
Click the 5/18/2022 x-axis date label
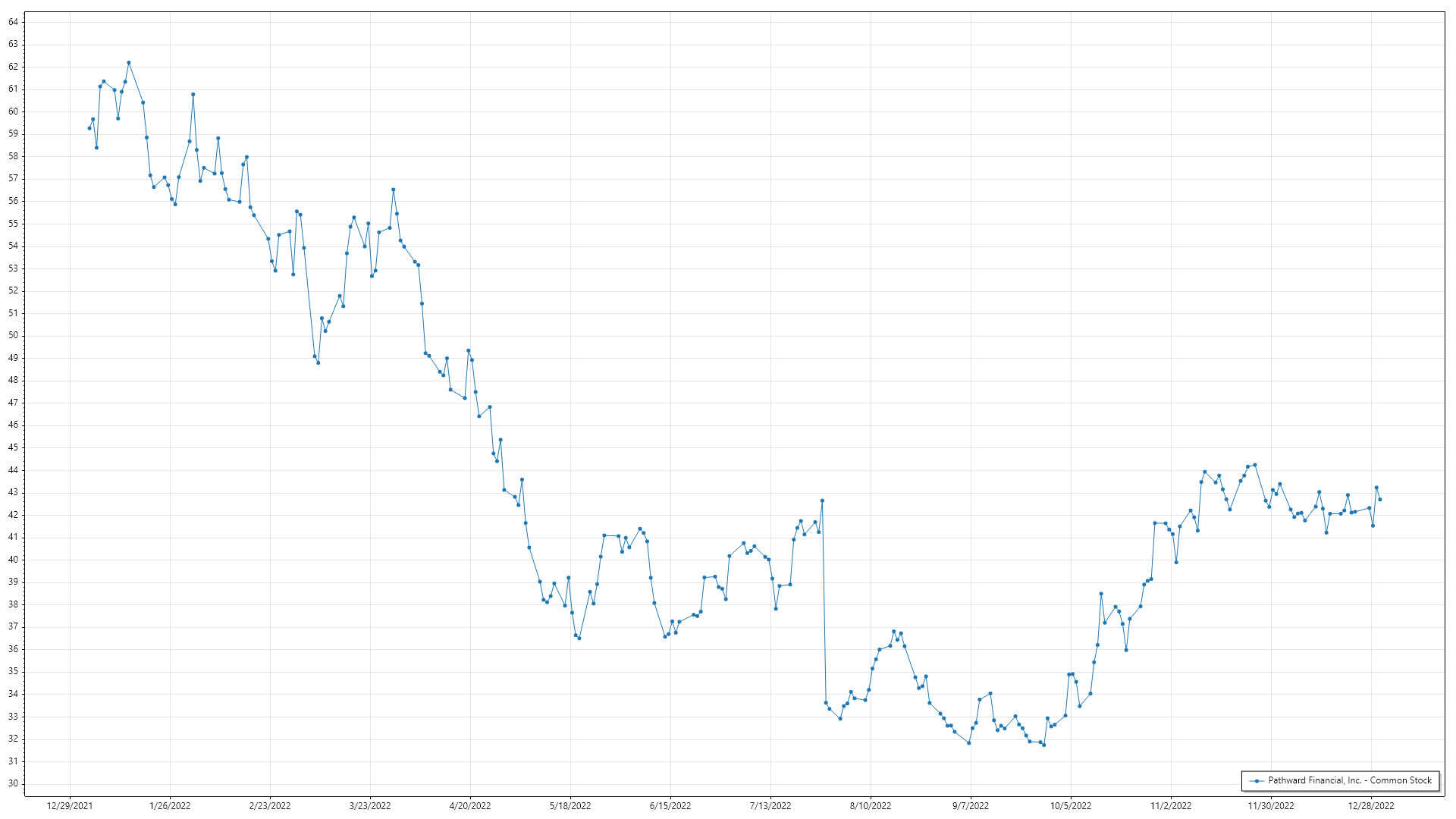click(x=570, y=805)
